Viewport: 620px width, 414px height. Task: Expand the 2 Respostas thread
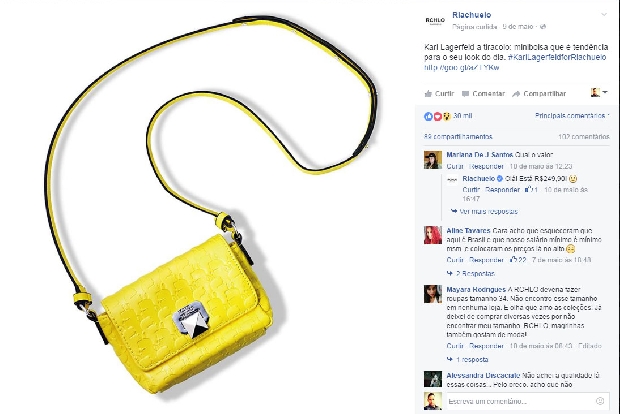[471, 273]
